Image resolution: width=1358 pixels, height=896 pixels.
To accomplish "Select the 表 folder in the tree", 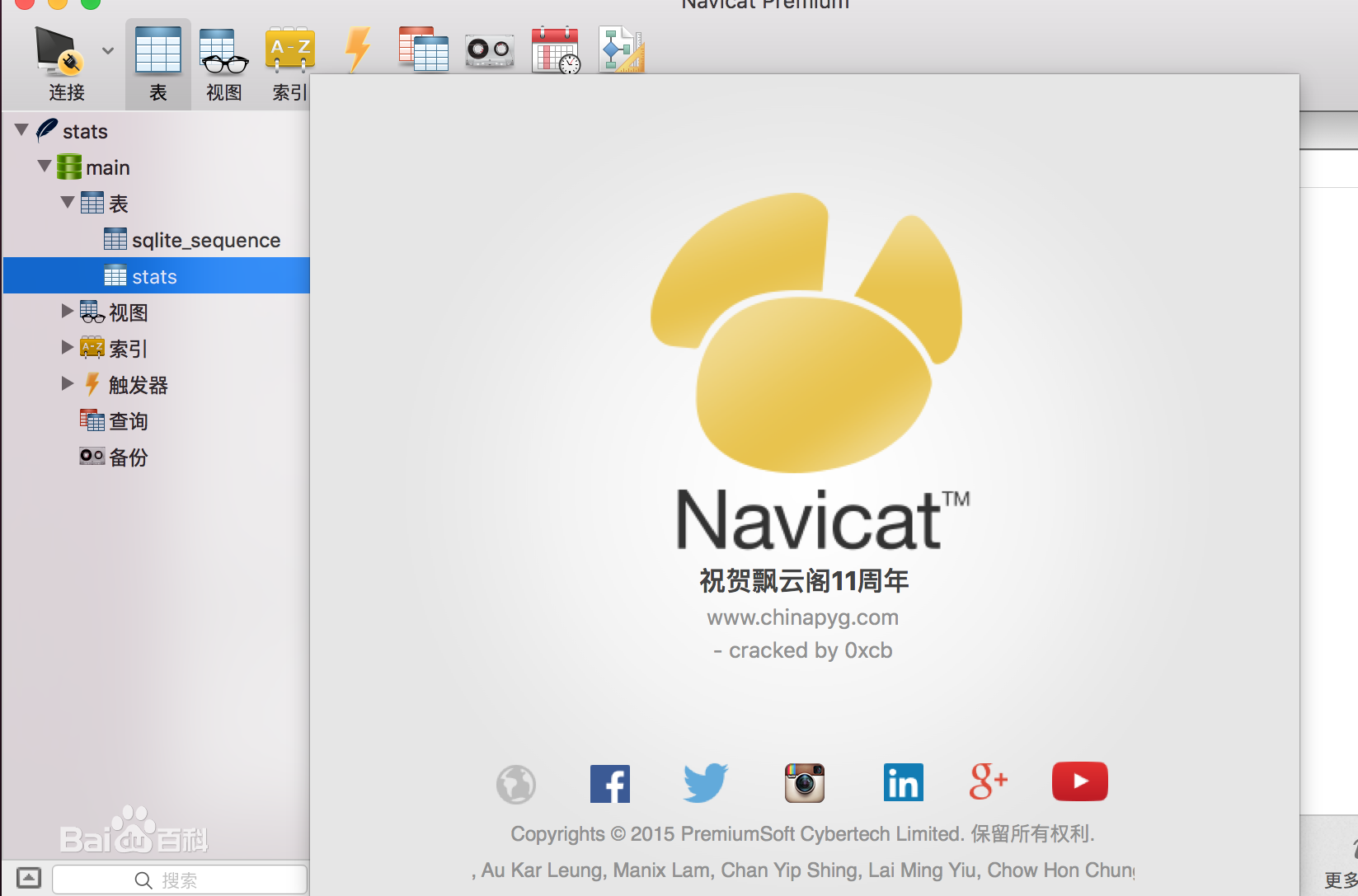I will coord(119,204).
